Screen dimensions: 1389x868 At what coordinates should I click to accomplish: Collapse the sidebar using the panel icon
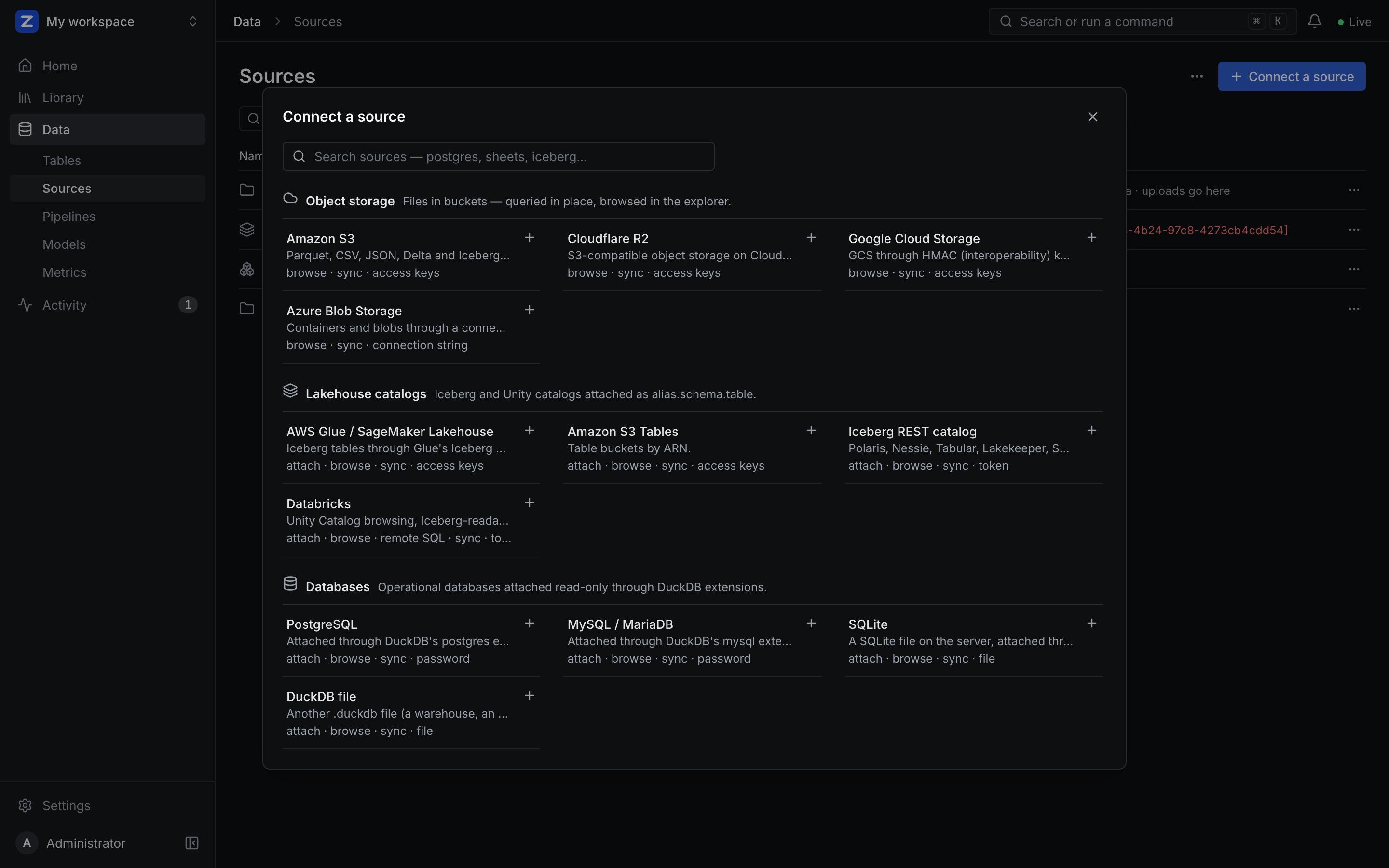(191, 843)
